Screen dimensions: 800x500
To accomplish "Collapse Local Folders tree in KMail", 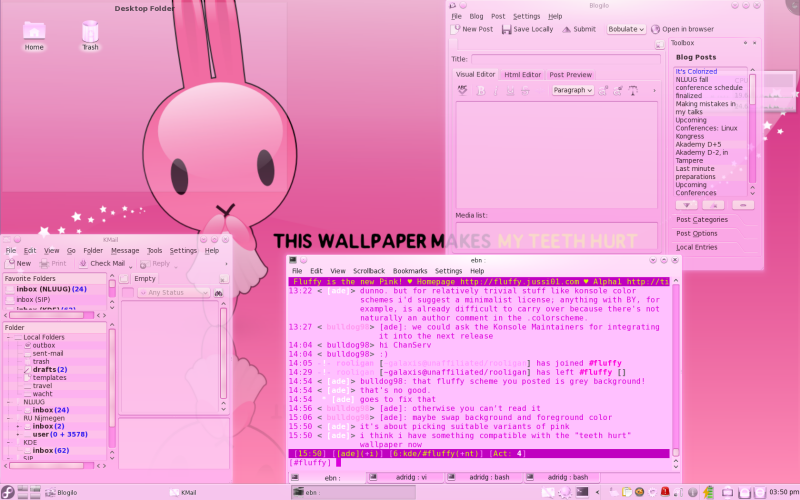I will (x=8, y=338).
